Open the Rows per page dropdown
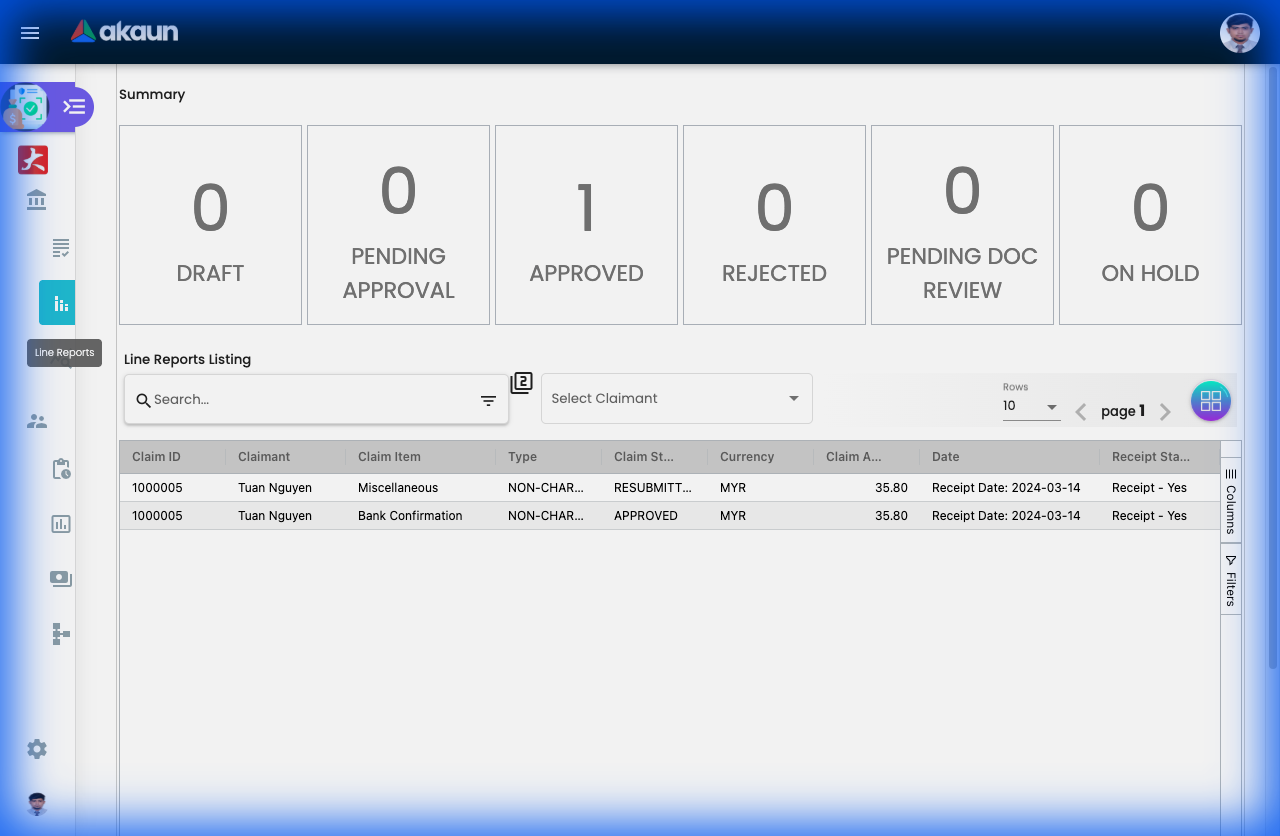This screenshot has width=1280, height=836. (x=1031, y=406)
